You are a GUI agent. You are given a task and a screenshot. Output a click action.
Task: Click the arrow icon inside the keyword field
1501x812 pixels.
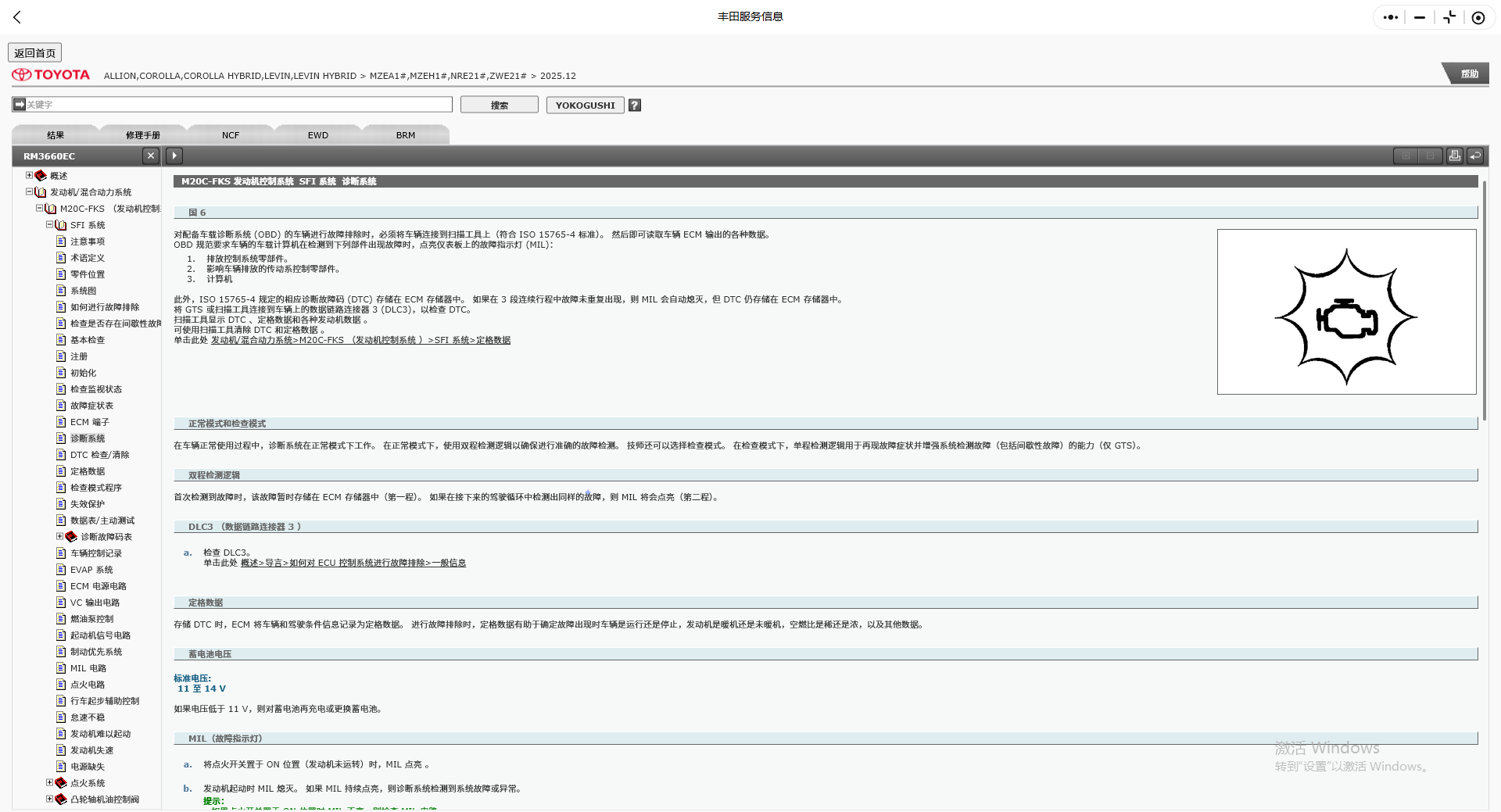(20, 104)
